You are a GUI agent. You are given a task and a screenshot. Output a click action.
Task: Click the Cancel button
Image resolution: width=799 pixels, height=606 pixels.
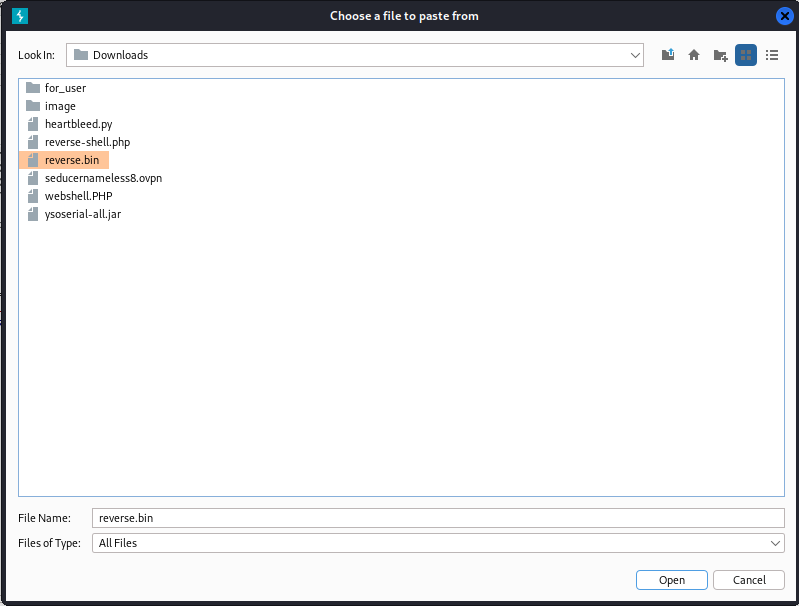749,580
